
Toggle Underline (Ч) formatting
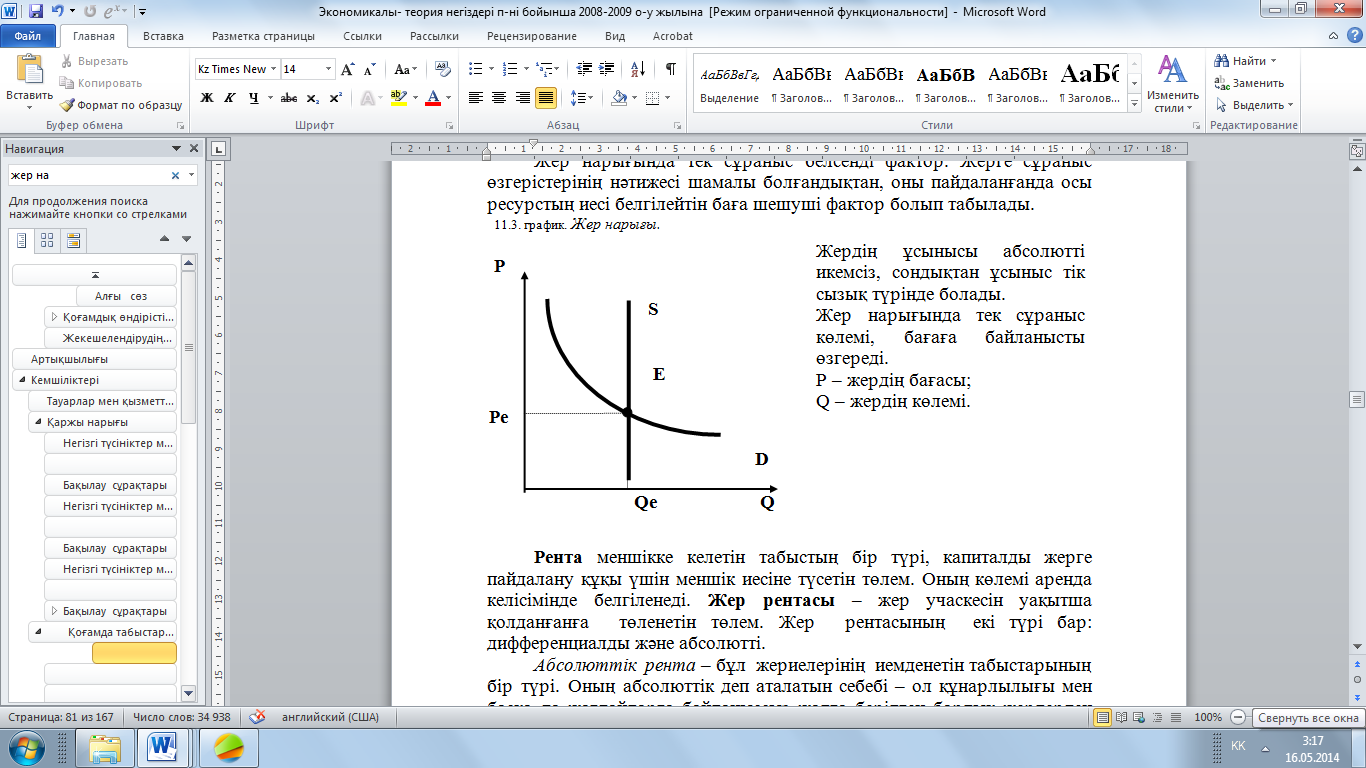pos(253,98)
